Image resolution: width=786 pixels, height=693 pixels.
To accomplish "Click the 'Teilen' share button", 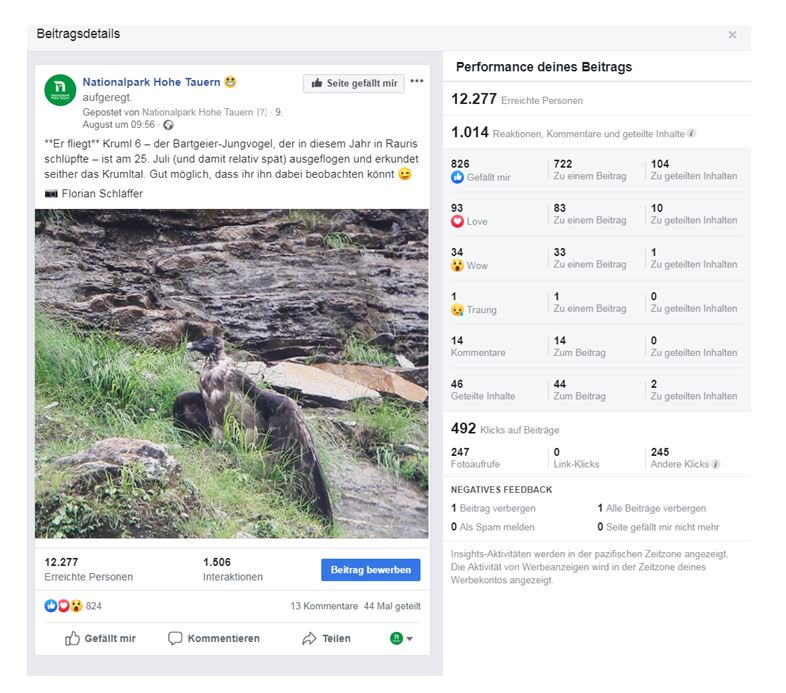I will 326,638.
